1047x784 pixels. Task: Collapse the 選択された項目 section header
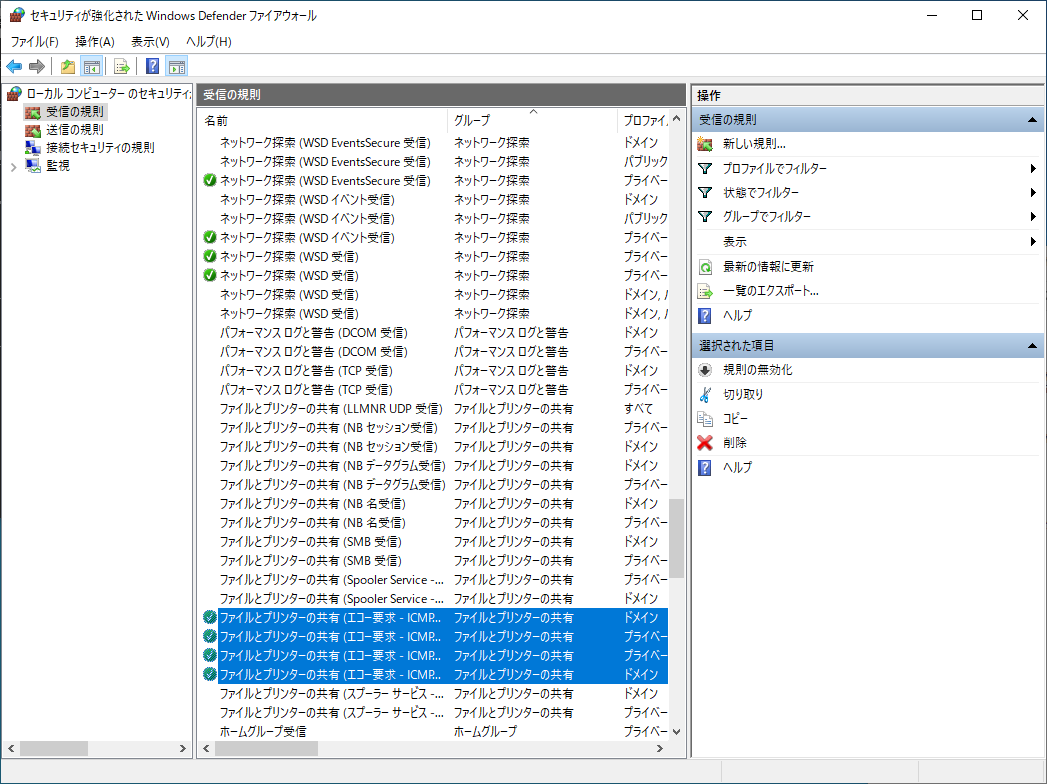click(x=868, y=345)
